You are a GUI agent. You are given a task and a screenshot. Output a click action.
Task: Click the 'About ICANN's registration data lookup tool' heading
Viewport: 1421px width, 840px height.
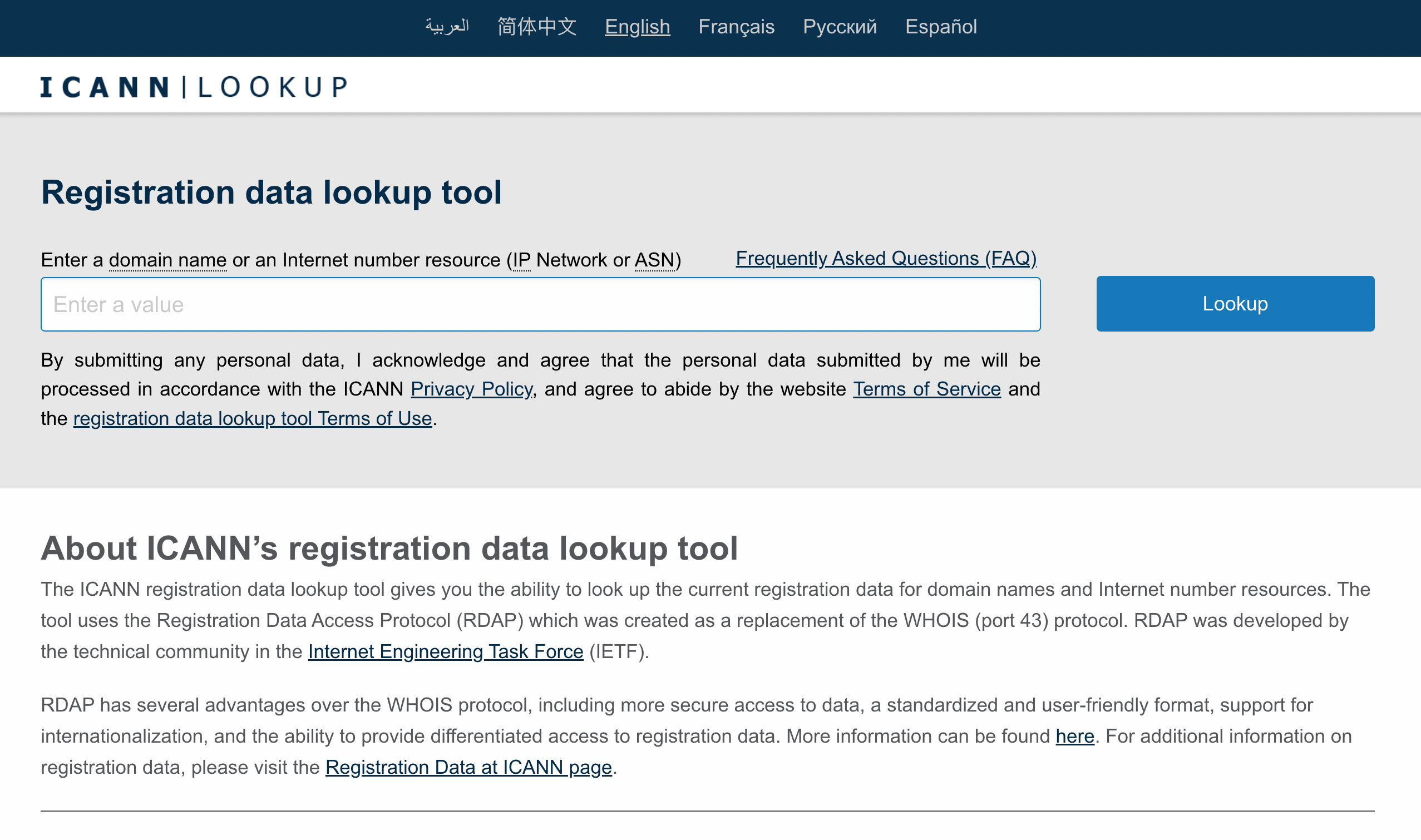(389, 549)
